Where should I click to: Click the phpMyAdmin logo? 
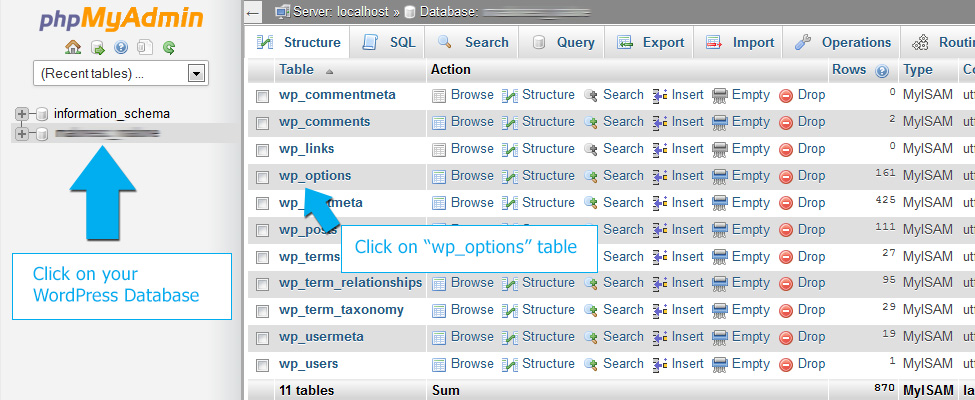pos(121,19)
